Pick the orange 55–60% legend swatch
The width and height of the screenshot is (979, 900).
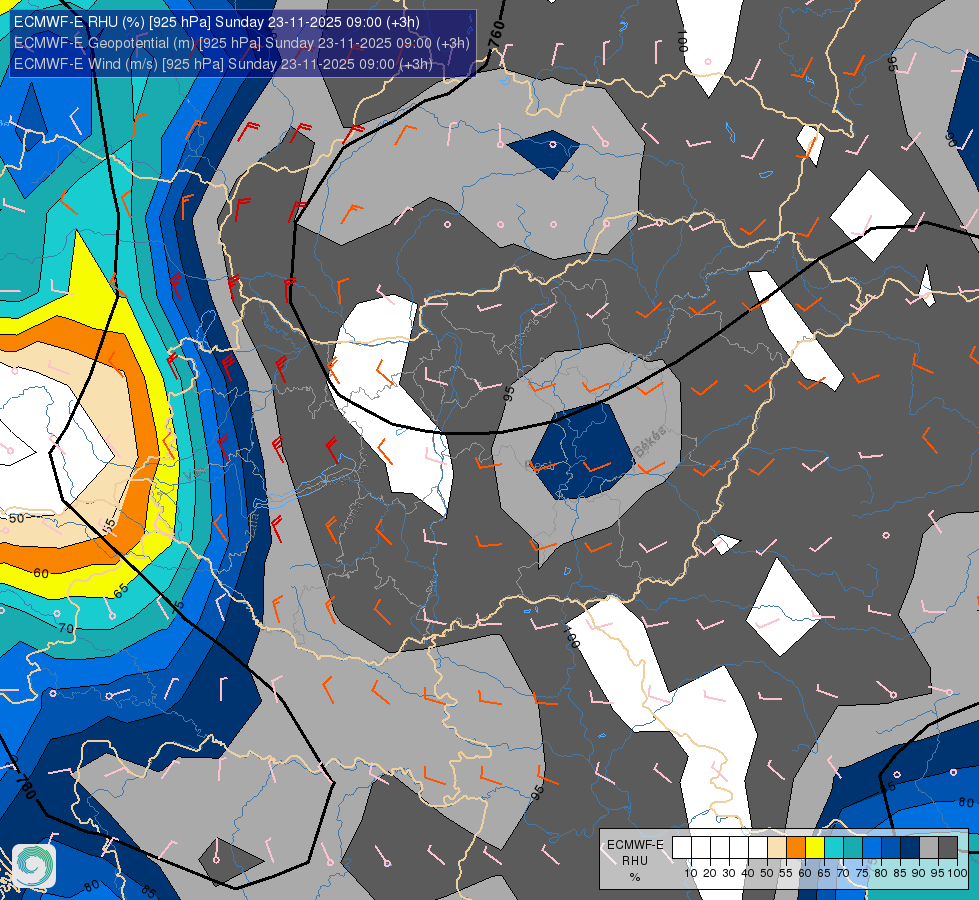795,848
